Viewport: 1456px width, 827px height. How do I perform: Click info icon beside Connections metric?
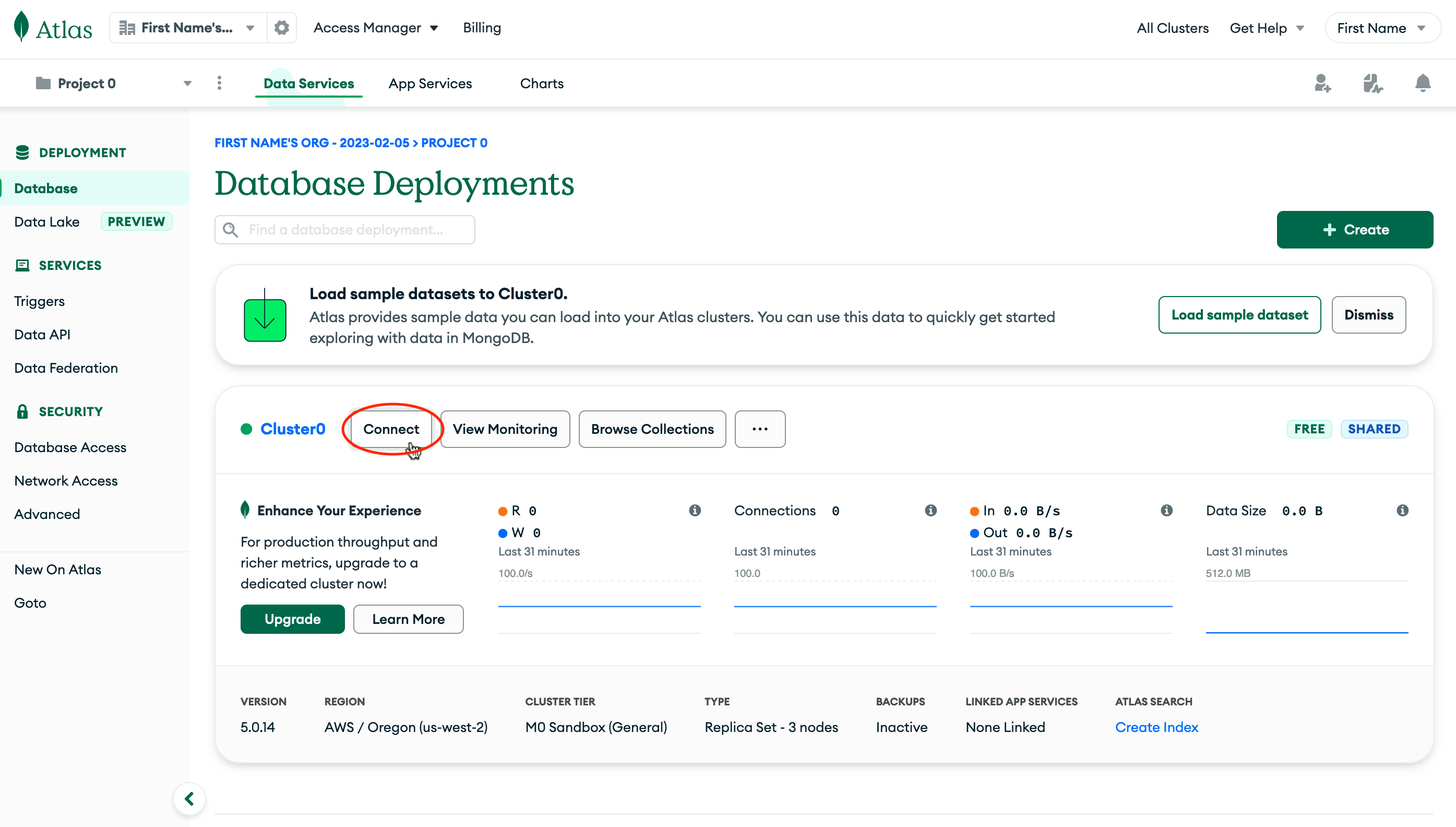tap(930, 510)
